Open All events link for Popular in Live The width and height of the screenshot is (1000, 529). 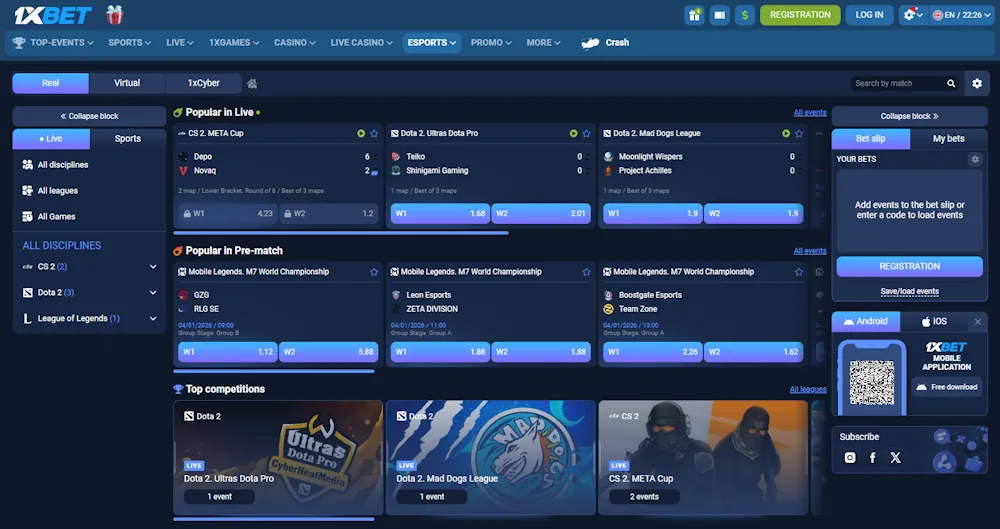point(810,112)
